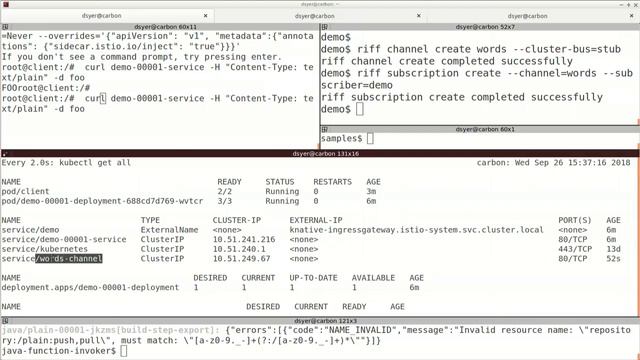The width and height of the screenshot is (640, 360).
Task: Click the terminal app icon in the window title bar
Action: tap(5, 4)
